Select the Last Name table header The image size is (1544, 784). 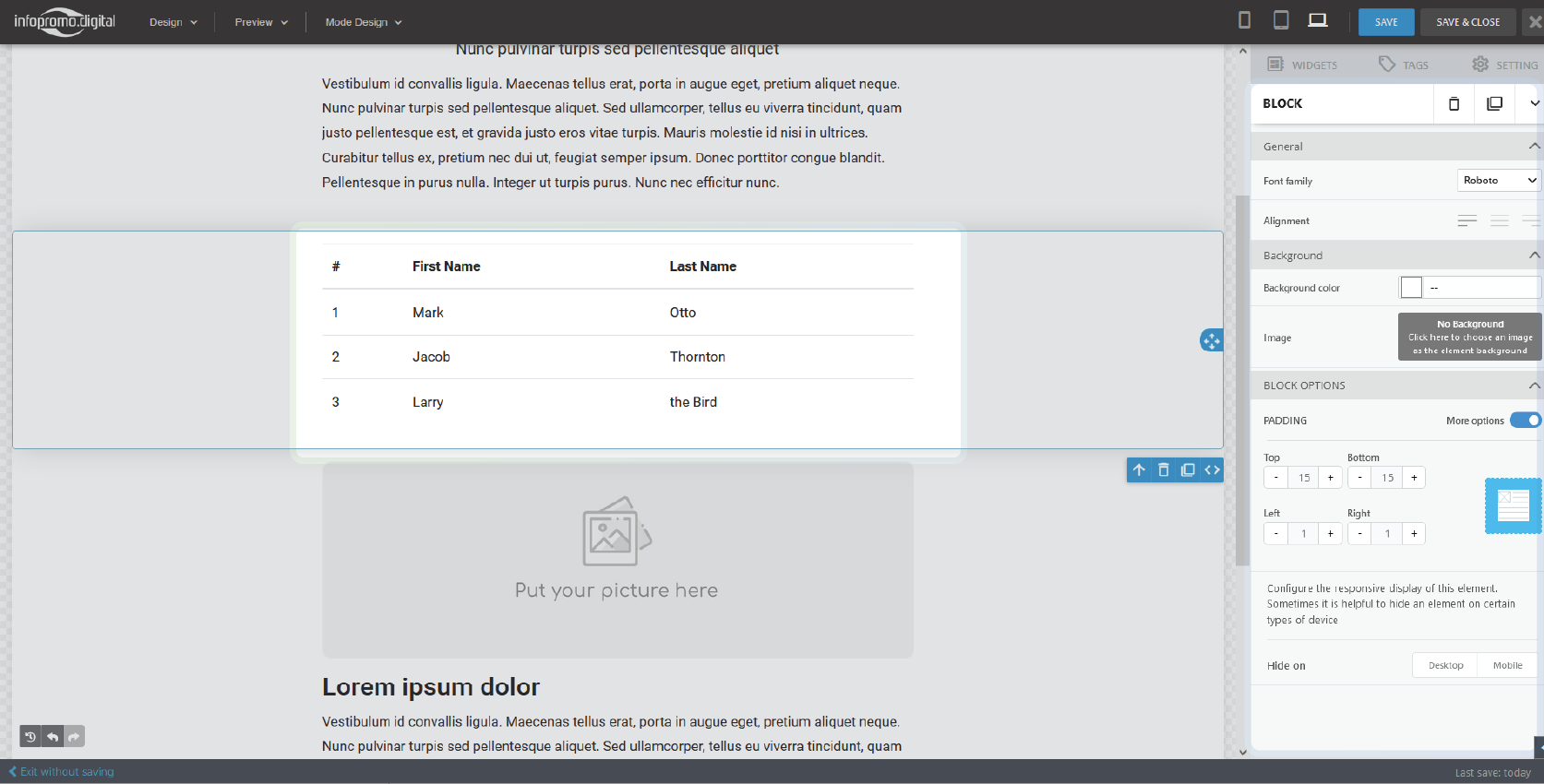point(703,267)
